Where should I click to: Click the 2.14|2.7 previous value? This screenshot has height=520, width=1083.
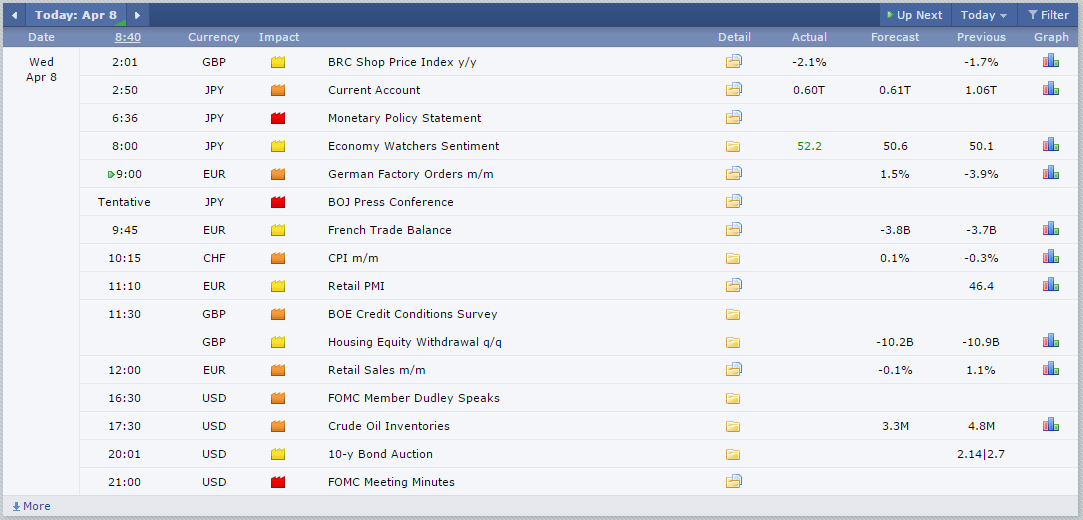point(981,454)
